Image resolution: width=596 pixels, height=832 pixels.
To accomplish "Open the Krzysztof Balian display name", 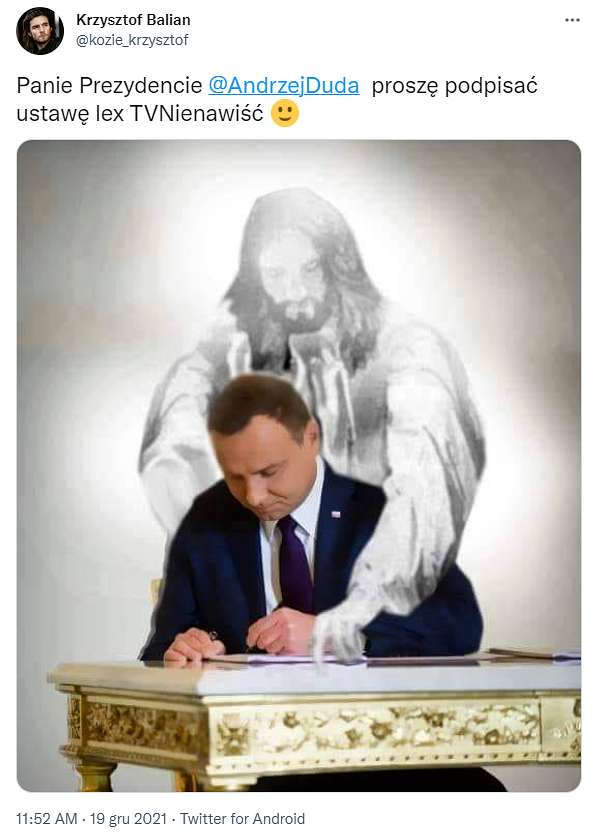I will pos(133,20).
